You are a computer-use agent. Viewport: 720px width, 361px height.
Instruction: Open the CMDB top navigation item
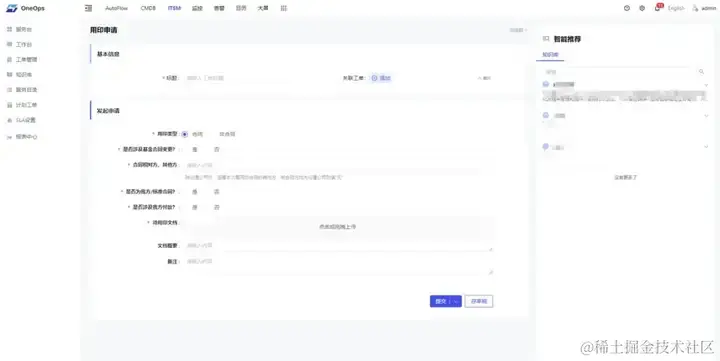[x=148, y=8]
